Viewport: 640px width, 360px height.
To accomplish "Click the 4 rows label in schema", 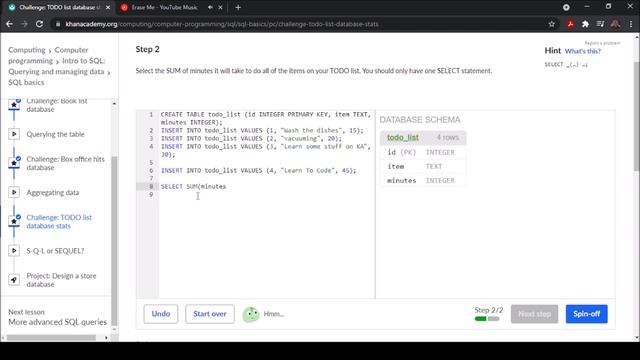I will 448,138.
